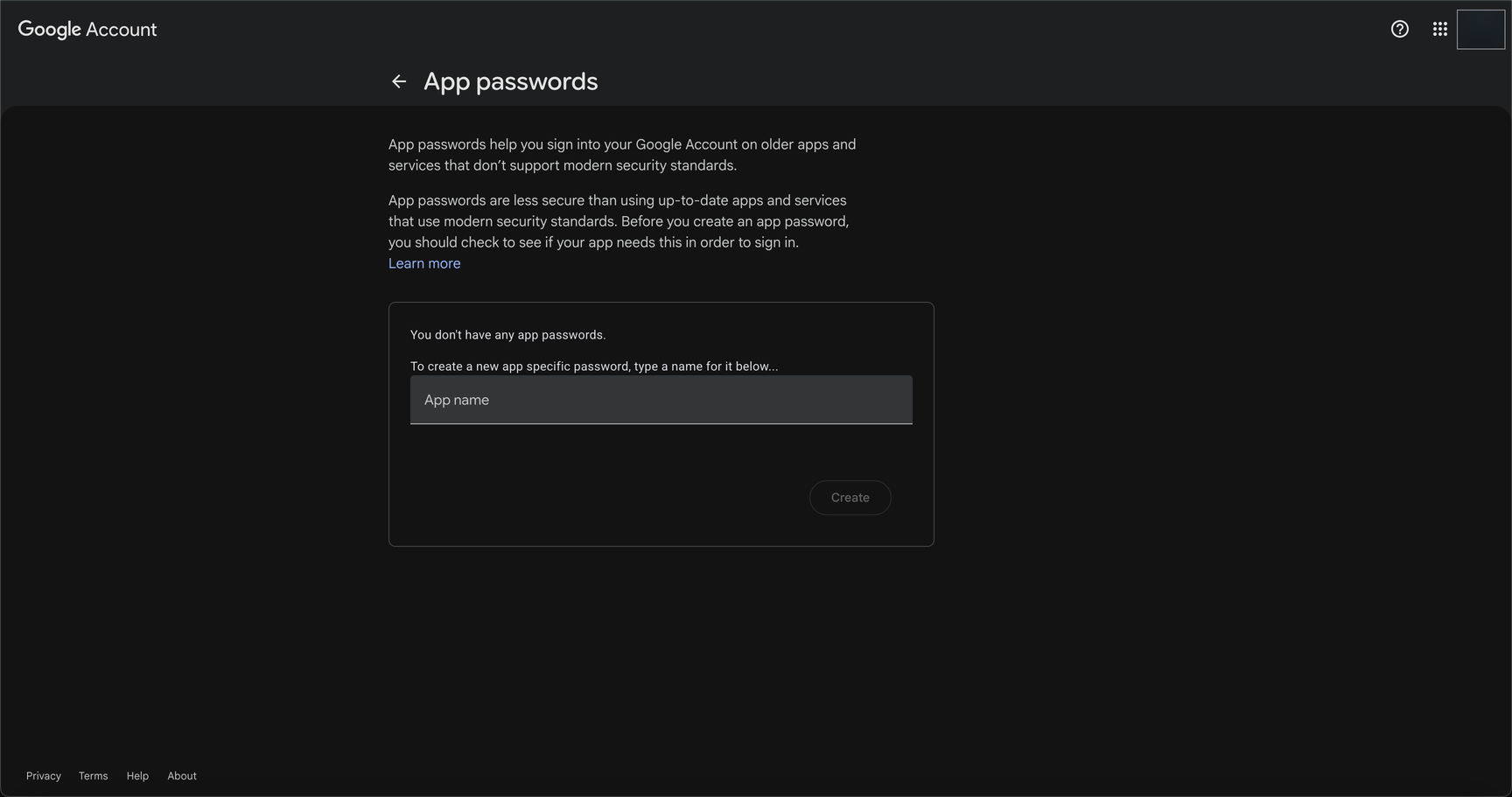Focus the App name input field

pyautogui.click(x=661, y=400)
